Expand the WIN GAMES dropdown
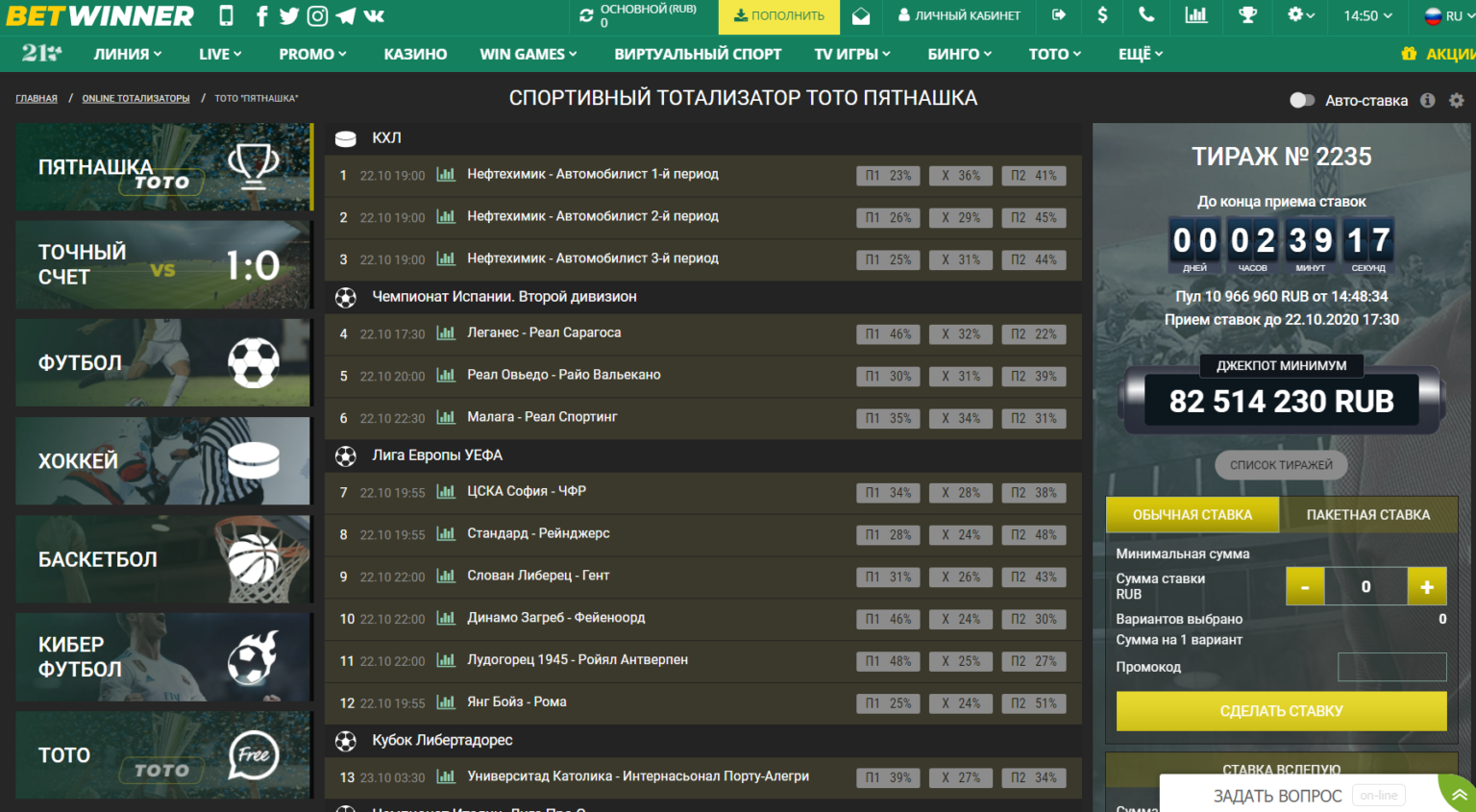Viewport: 1476px width, 812px height. point(529,54)
